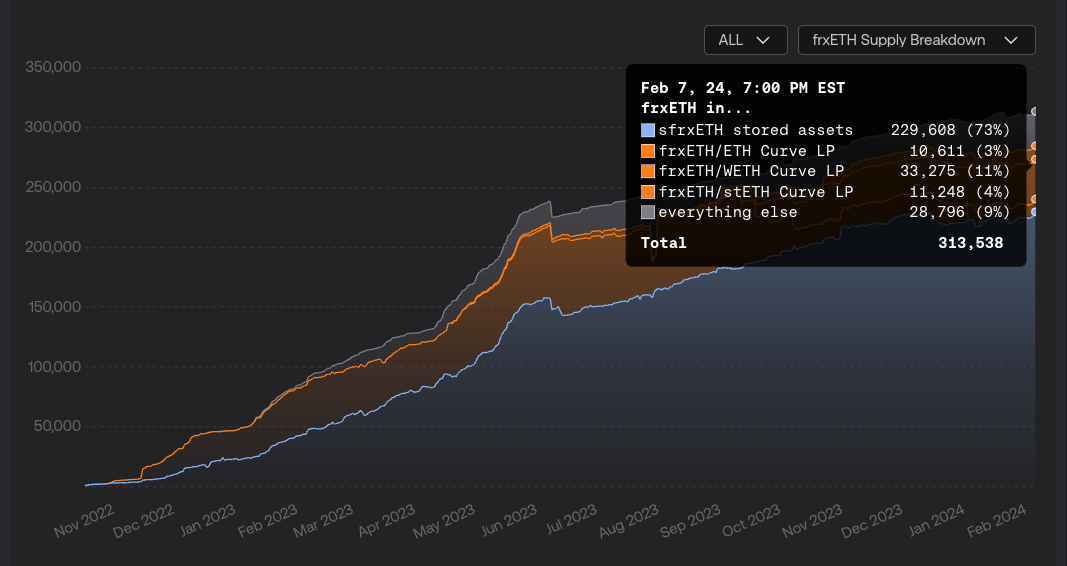Click the 350,000 y-axis label
Screen dimensions: 1067x566
(x=52, y=67)
